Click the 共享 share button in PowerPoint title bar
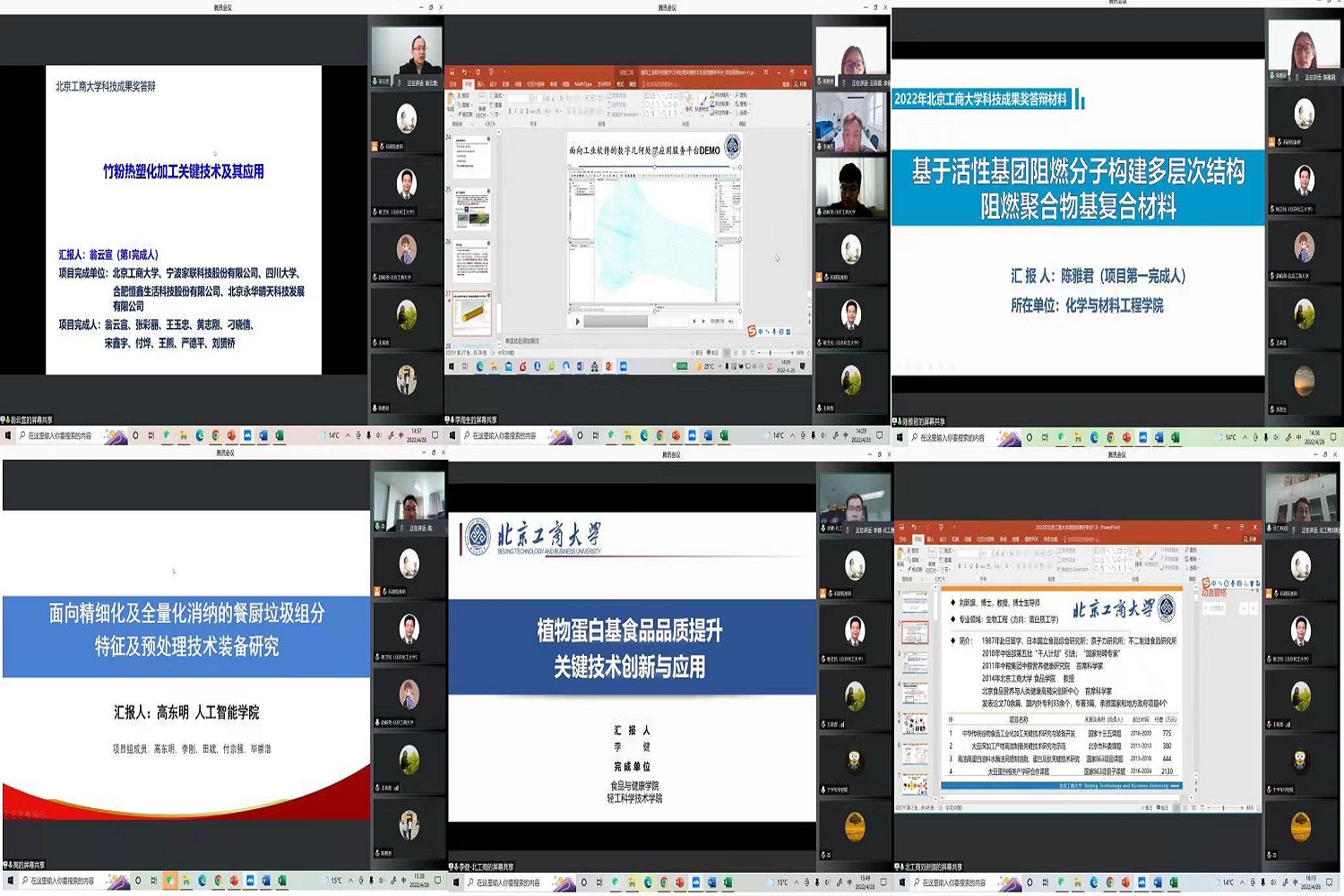Viewport: 1344px width, 896px height. click(799, 82)
